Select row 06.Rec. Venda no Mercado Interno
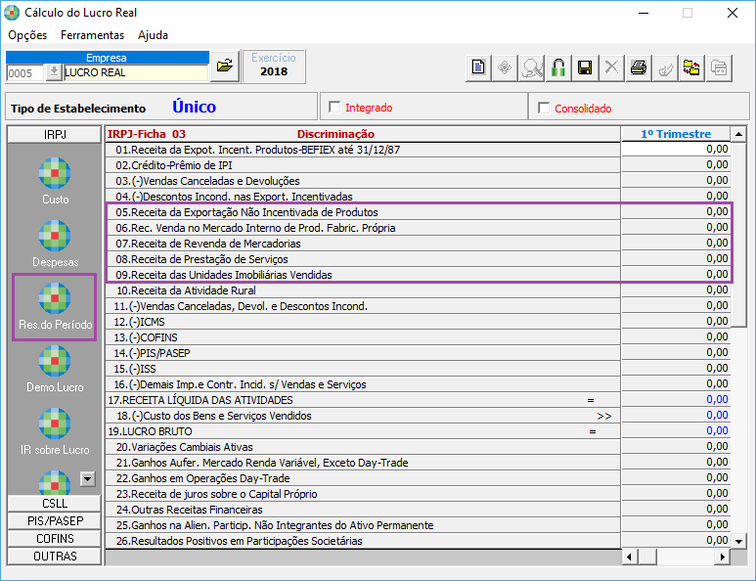 click(363, 228)
